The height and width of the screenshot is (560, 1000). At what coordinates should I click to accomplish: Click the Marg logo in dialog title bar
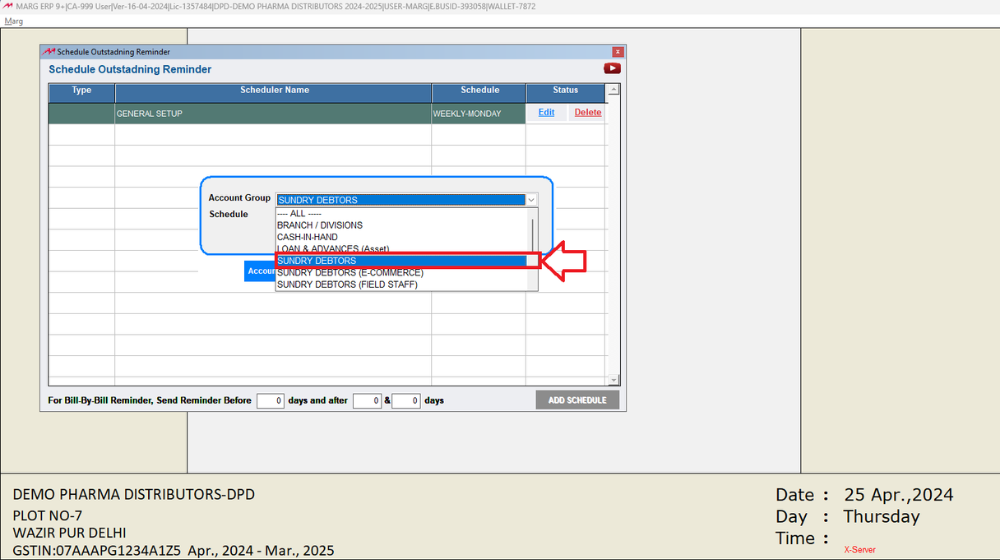point(48,52)
